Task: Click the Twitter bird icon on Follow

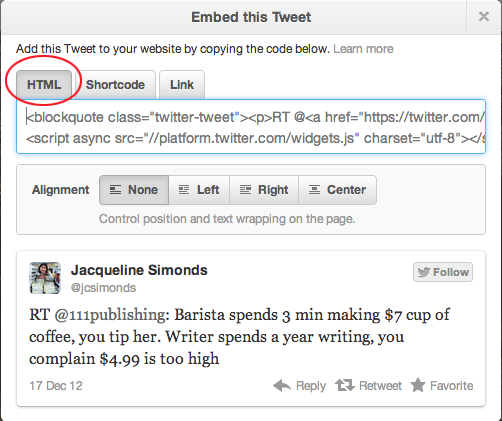Action: 424,272
